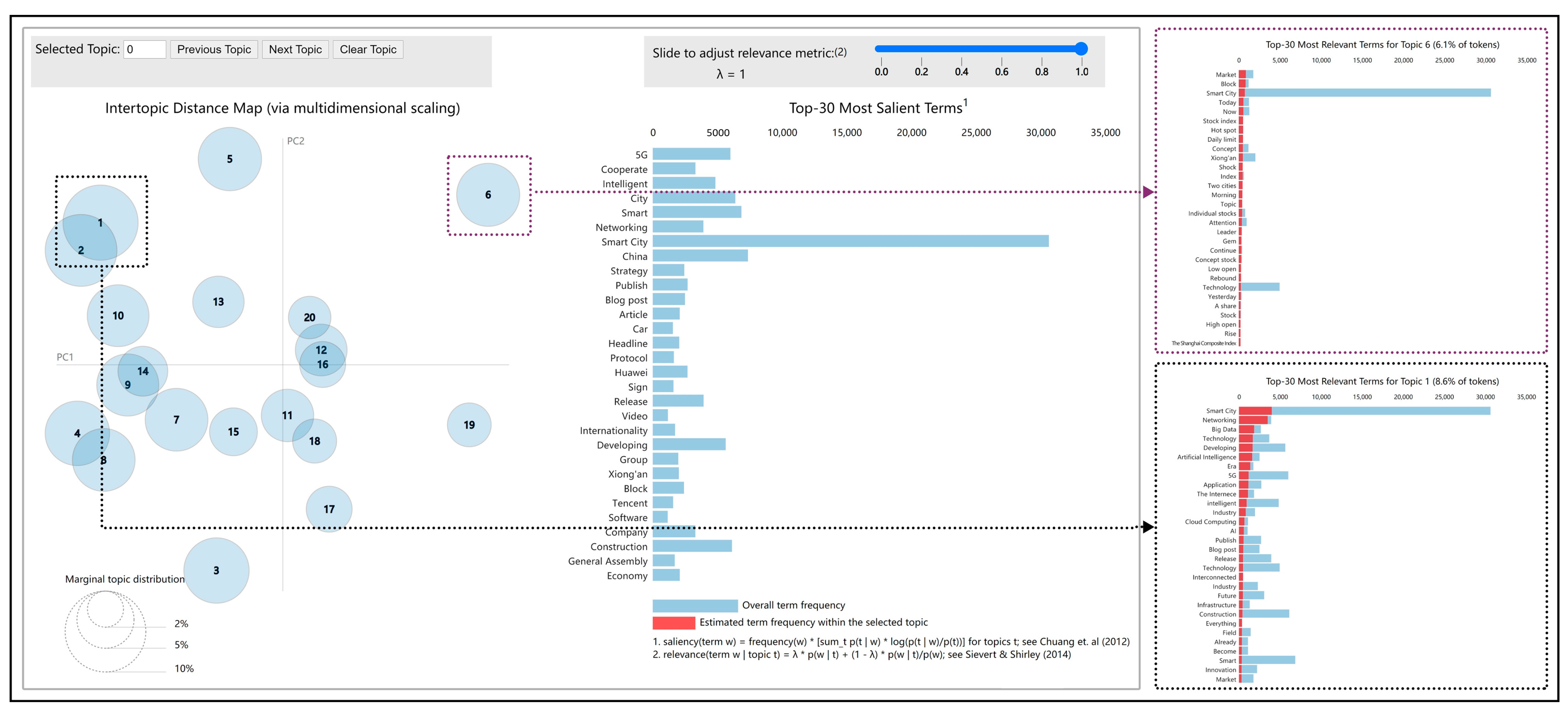The height and width of the screenshot is (713, 1568).
Task: Click topic bubble 3
Action: tap(216, 570)
